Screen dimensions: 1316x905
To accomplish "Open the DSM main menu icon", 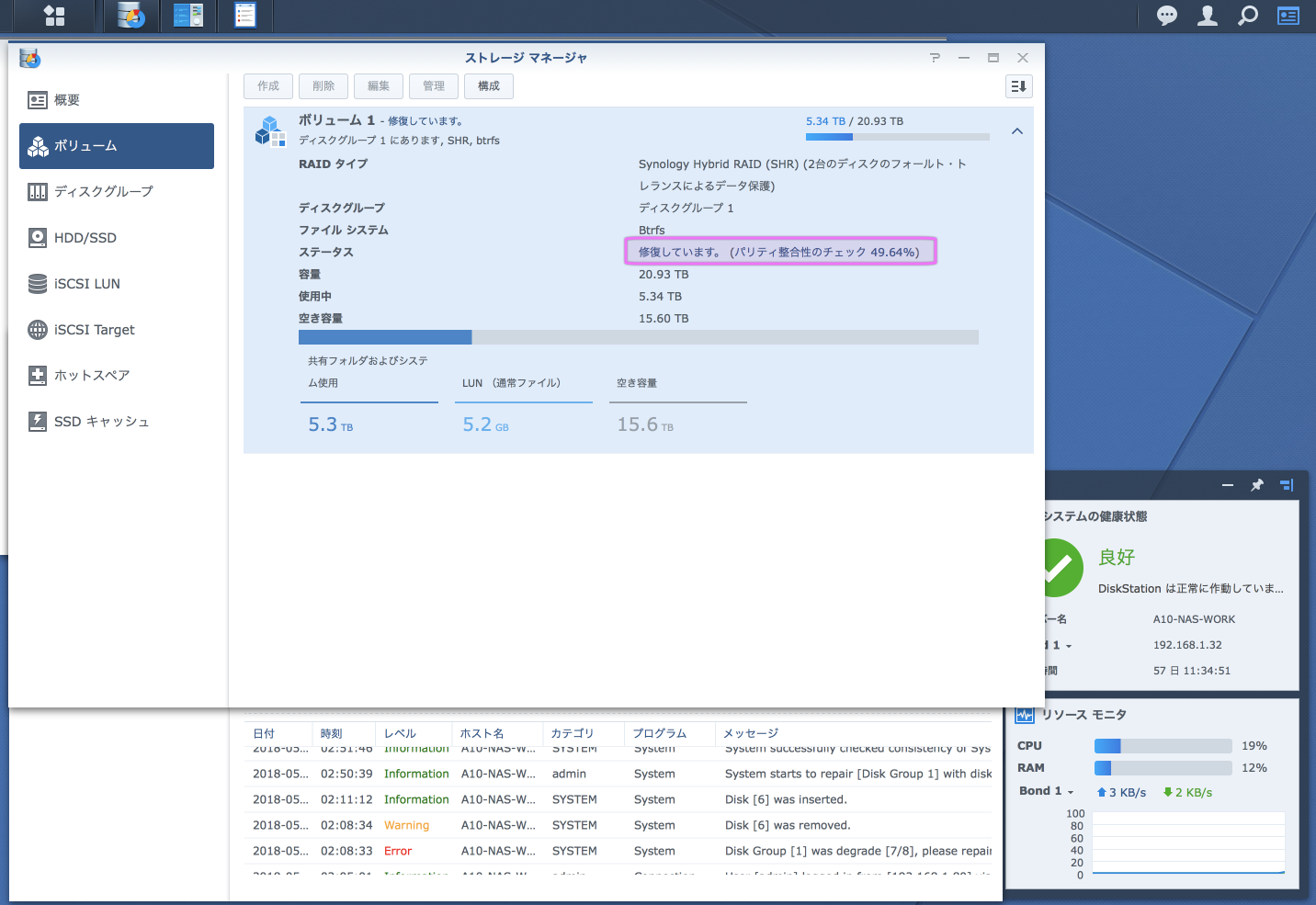I will pyautogui.click(x=54, y=16).
